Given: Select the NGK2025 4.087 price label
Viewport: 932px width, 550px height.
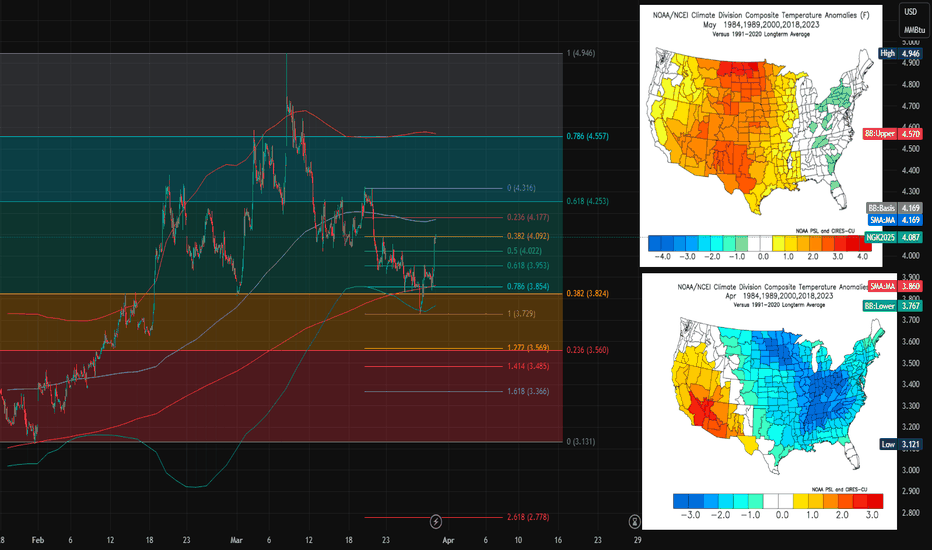Looking at the screenshot, I should [x=893, y=237].
